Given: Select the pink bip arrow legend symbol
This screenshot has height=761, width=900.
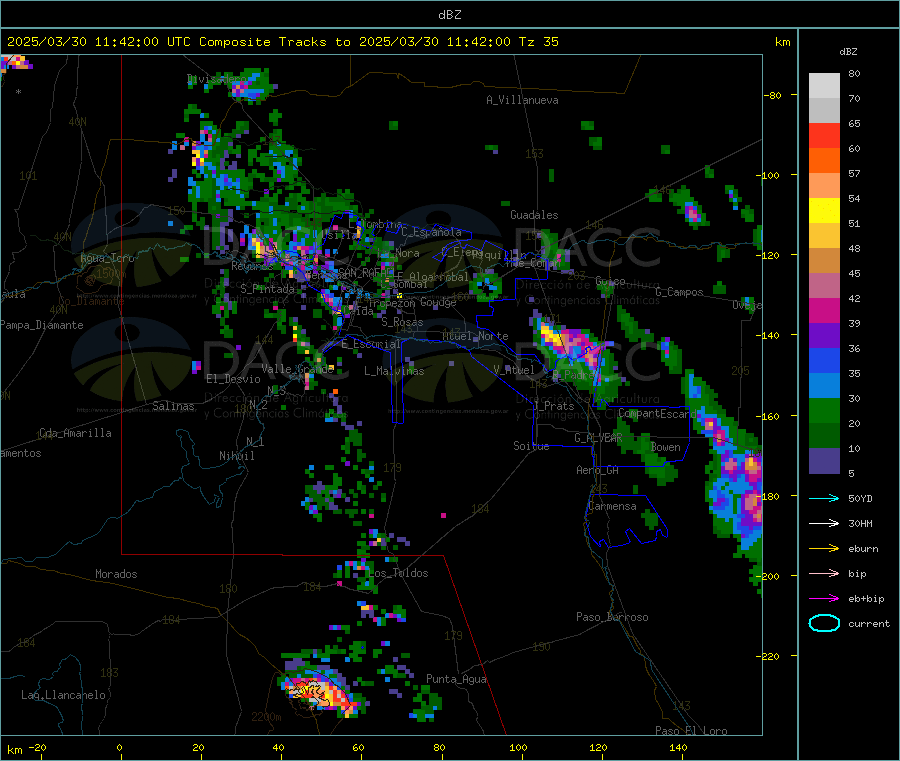Looking at the screenshot, I should tap(824, 573).
